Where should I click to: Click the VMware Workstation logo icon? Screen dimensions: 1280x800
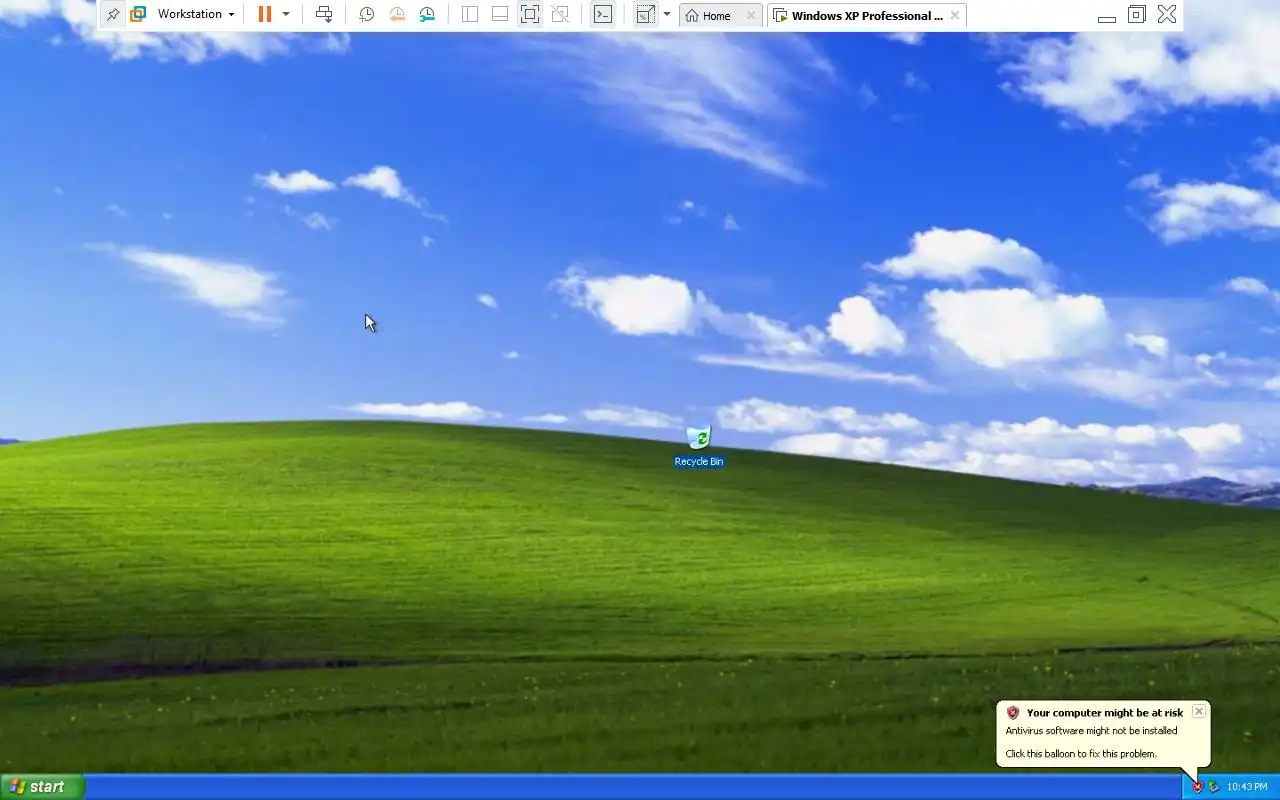point(138,14)
